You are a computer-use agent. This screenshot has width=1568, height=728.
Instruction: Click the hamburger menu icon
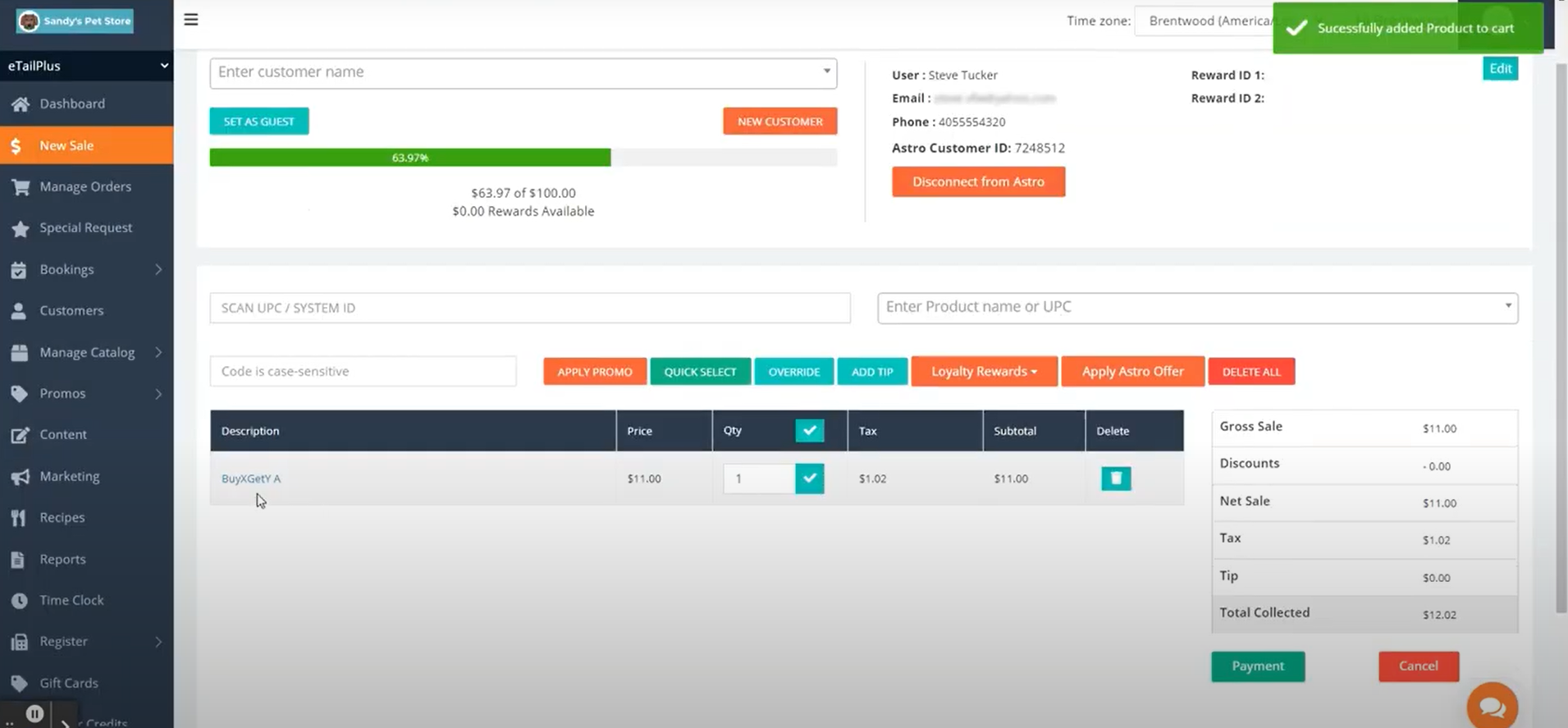coord(190,20)
